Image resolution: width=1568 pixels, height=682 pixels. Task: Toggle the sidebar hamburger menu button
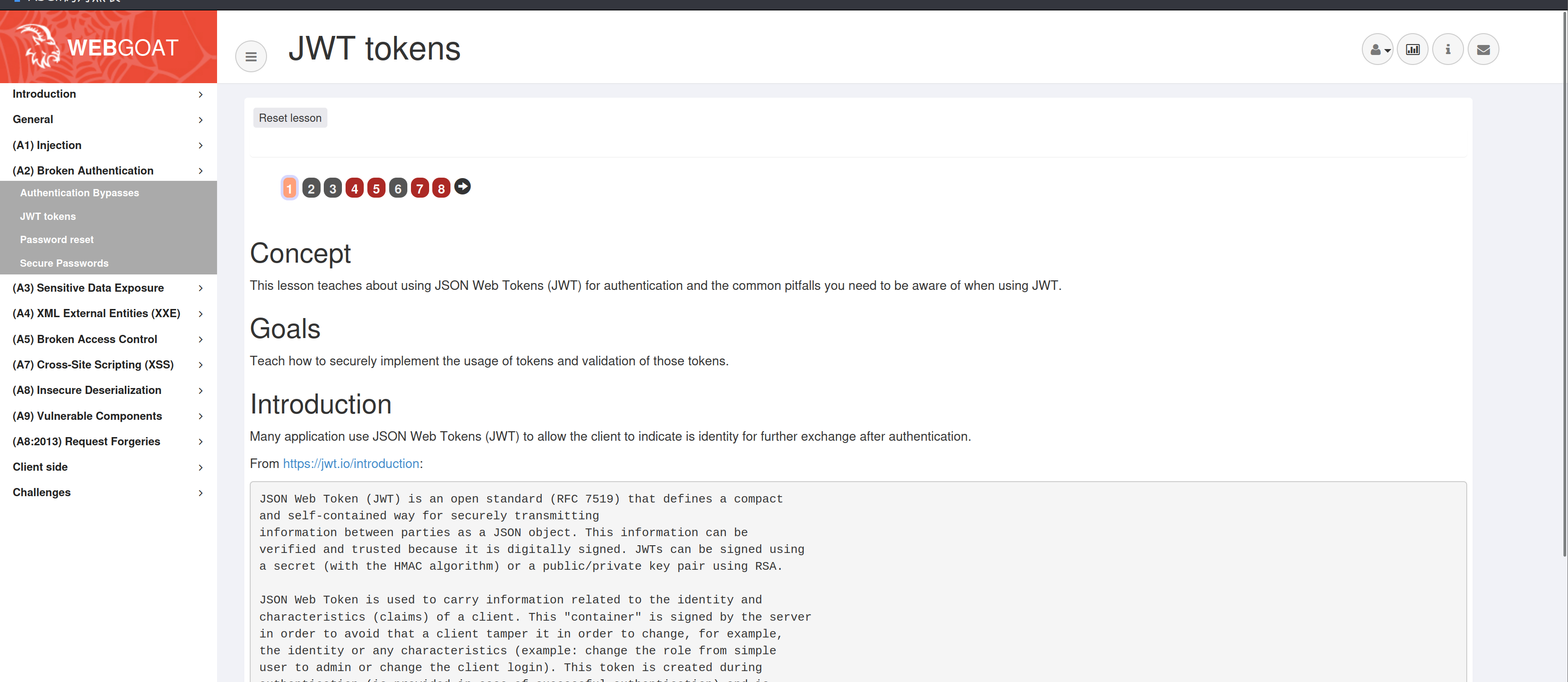[251, 57]
